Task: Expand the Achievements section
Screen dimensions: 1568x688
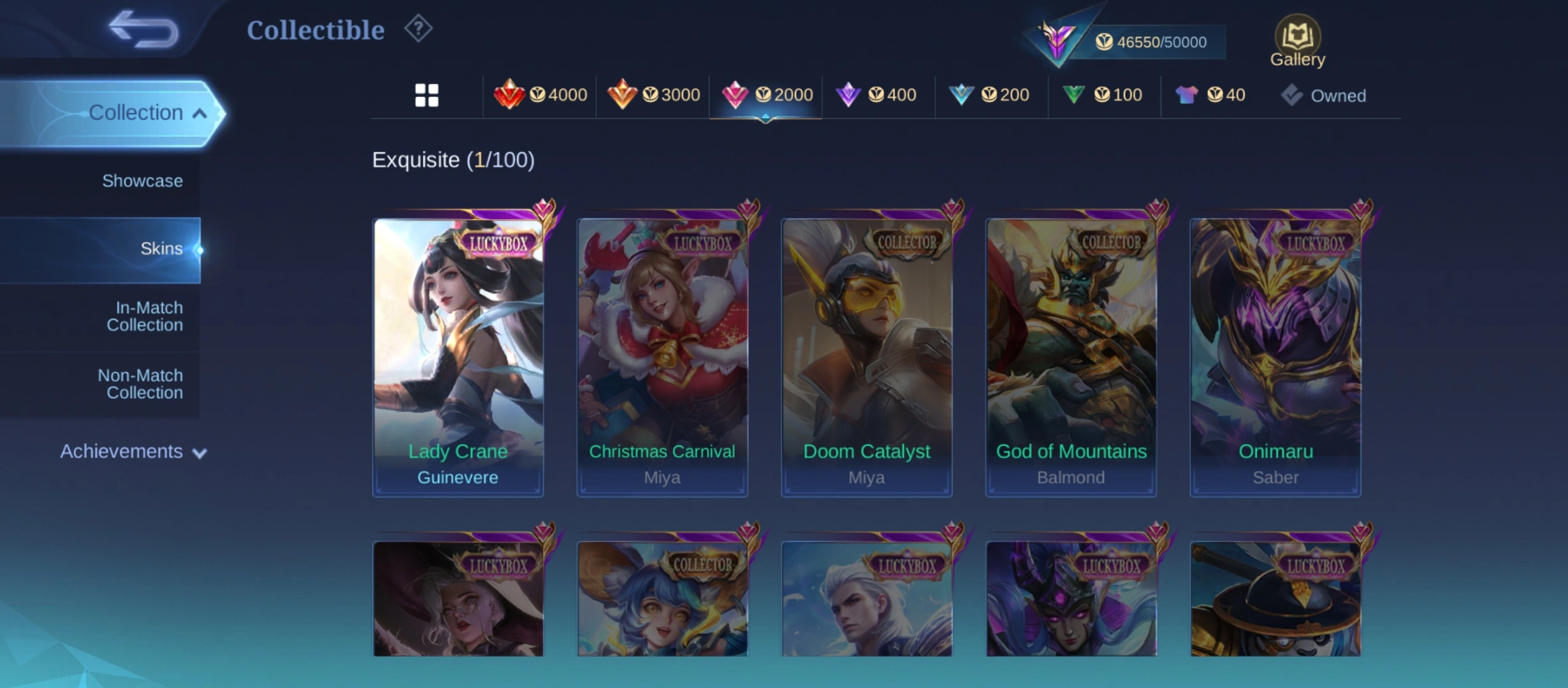Action: coord(133,452)
